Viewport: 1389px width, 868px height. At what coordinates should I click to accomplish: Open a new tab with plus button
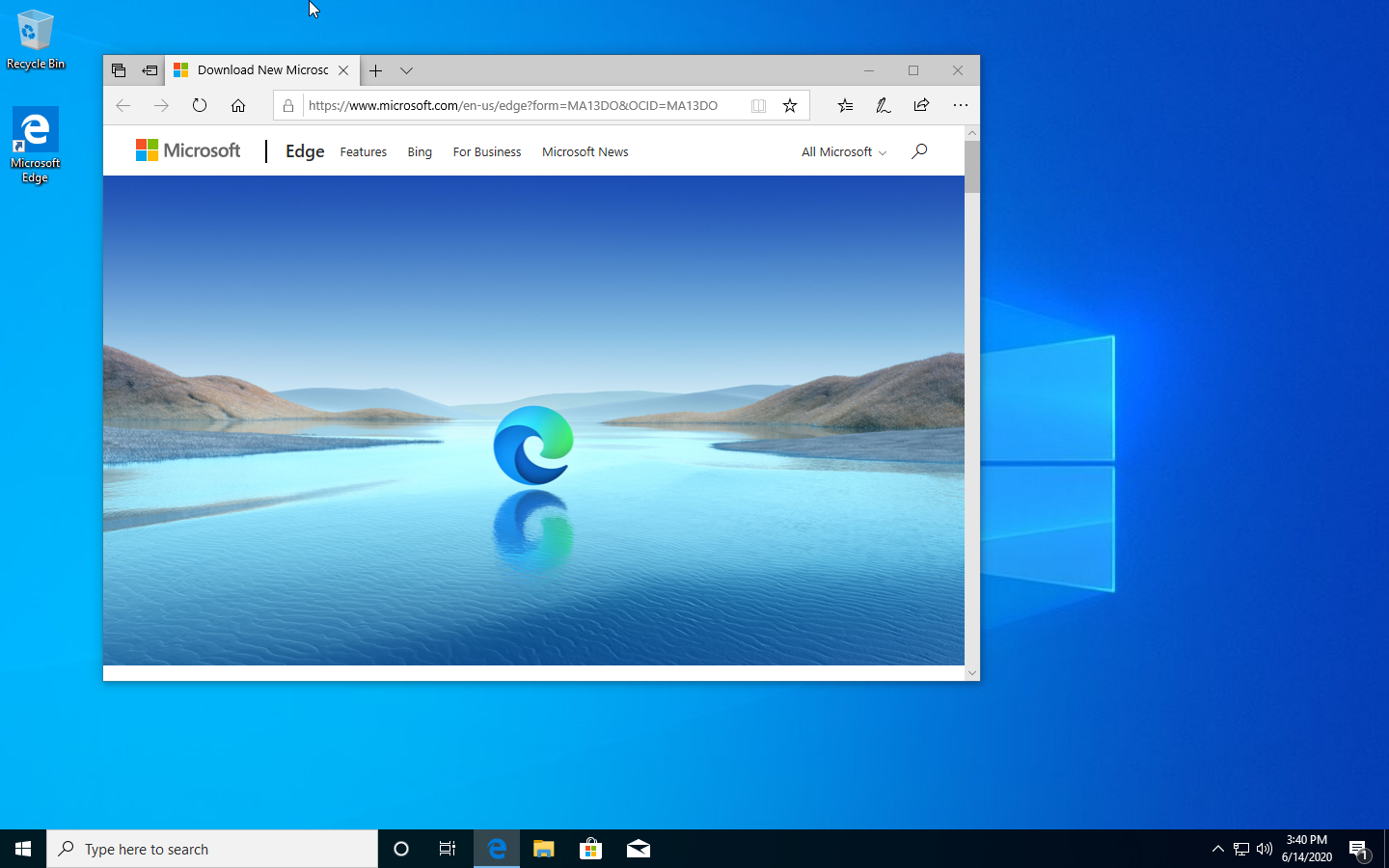click(376, 70)
